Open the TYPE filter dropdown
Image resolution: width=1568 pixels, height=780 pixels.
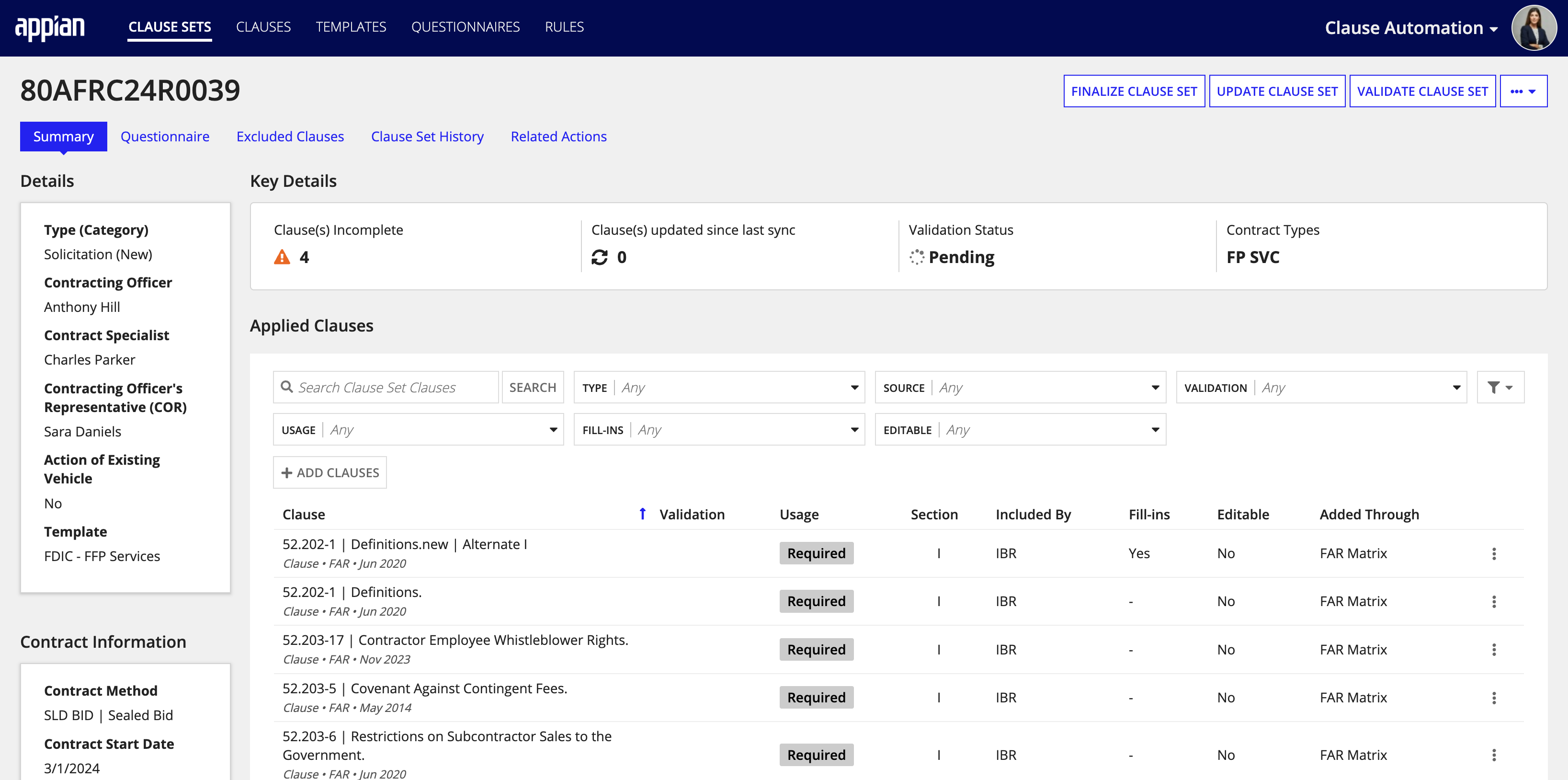(719, 387)
